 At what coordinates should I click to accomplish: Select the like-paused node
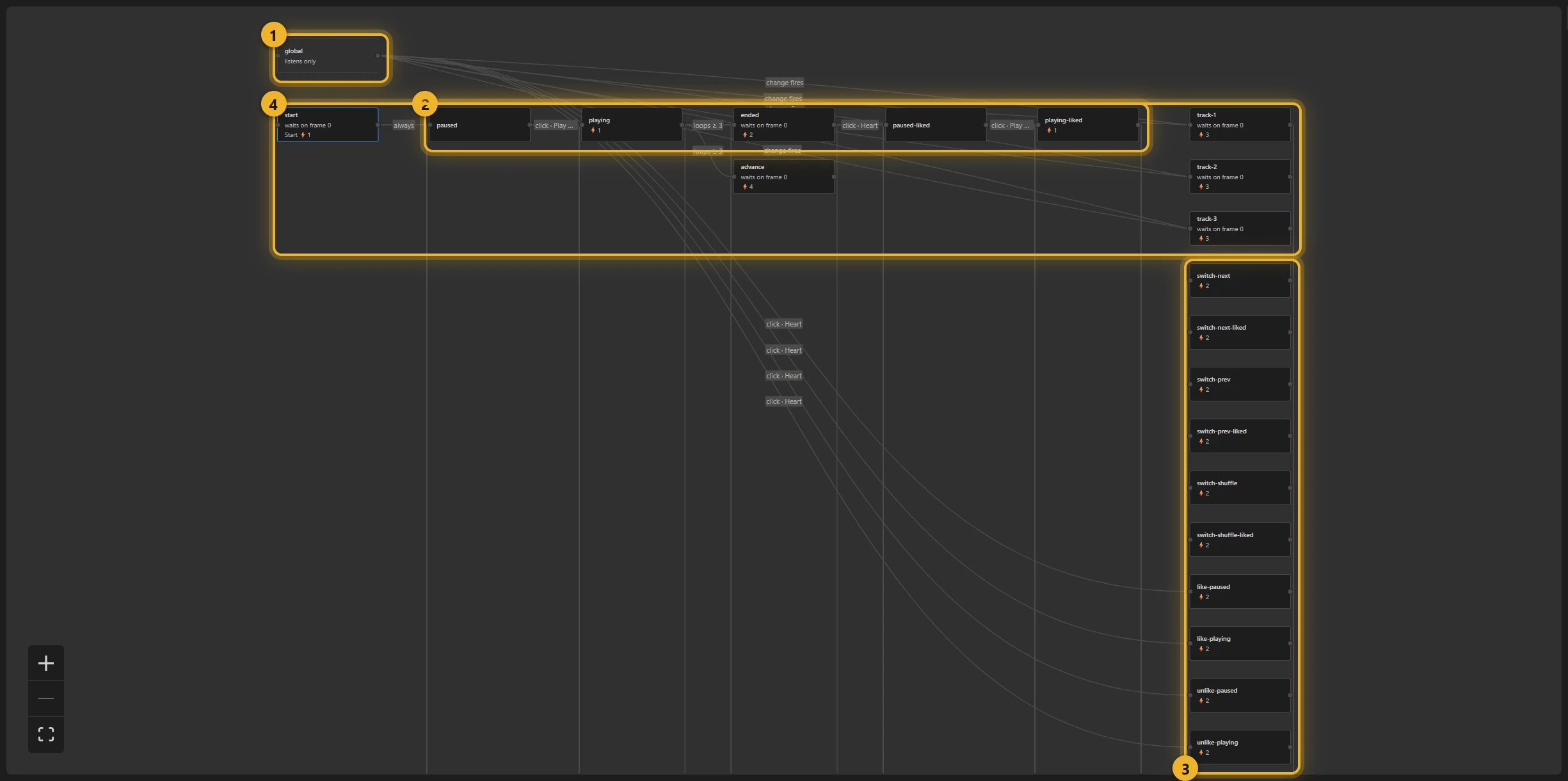tap(1240, 592)
